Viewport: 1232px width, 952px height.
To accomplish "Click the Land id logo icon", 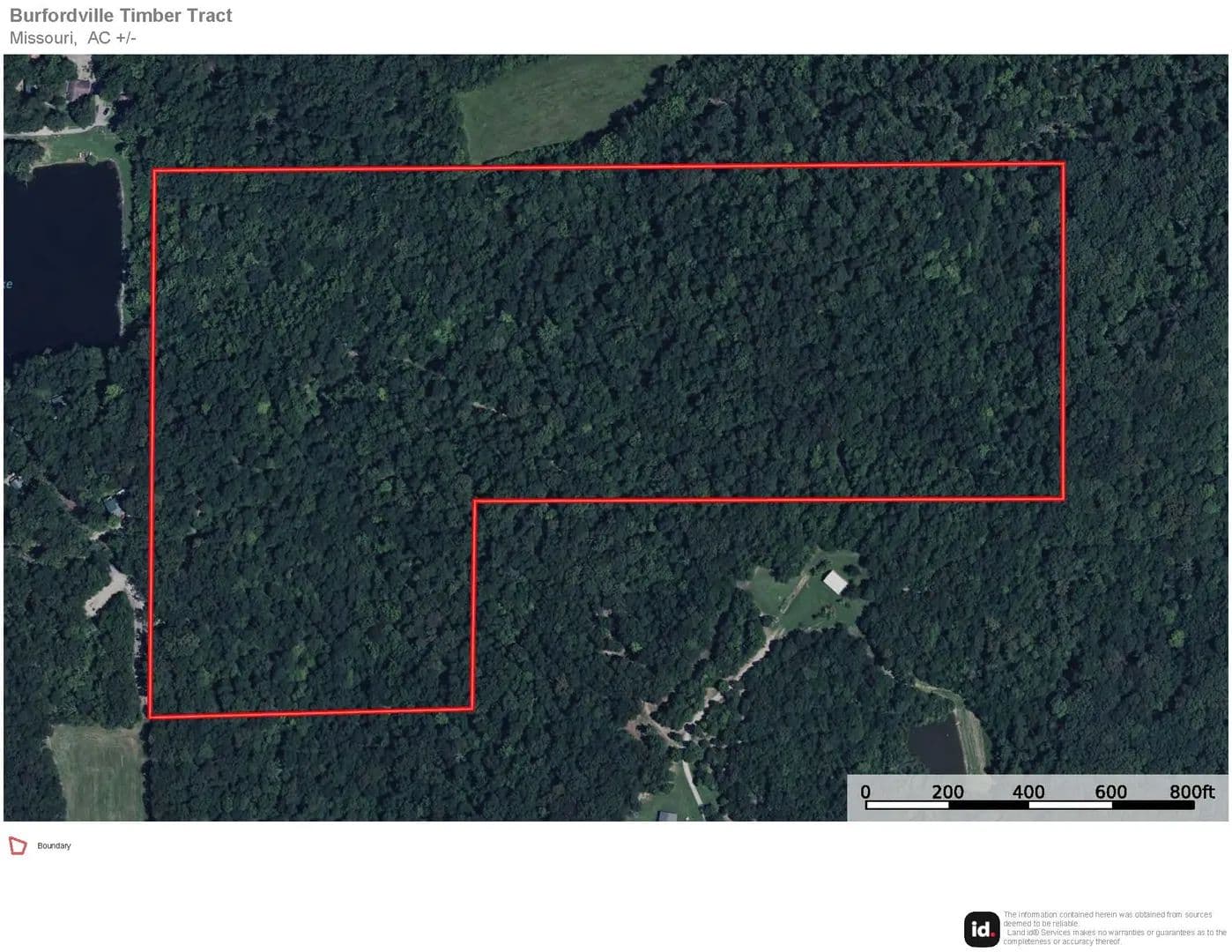I will (x=982, y=929).
